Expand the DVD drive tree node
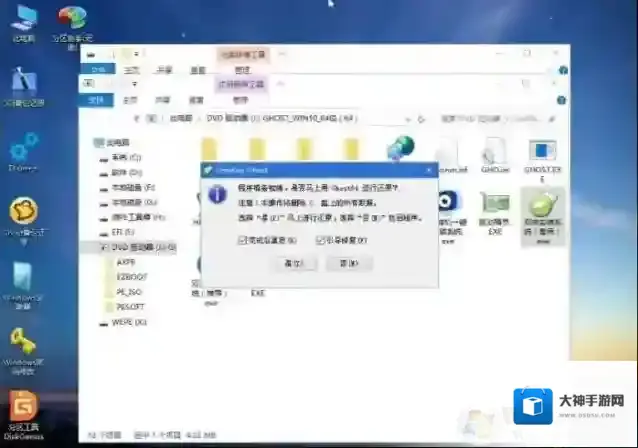 [x=93, y=246]
